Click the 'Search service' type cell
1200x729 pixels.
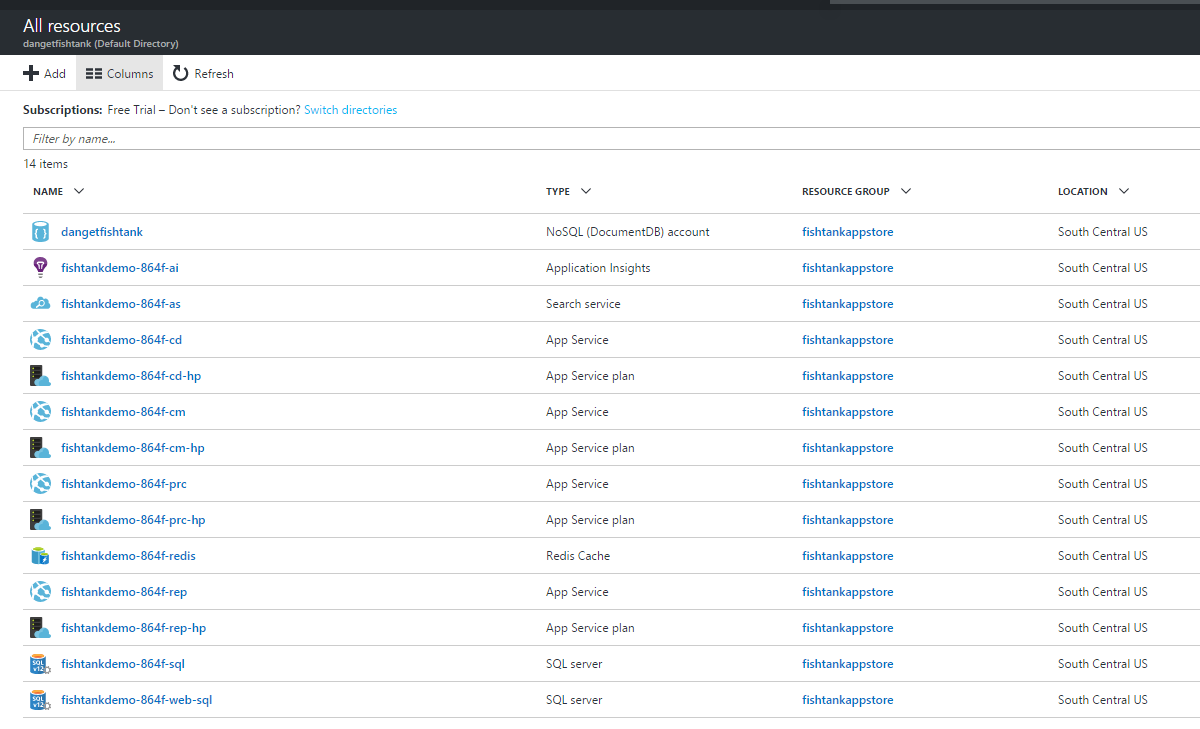coord(583,304)
